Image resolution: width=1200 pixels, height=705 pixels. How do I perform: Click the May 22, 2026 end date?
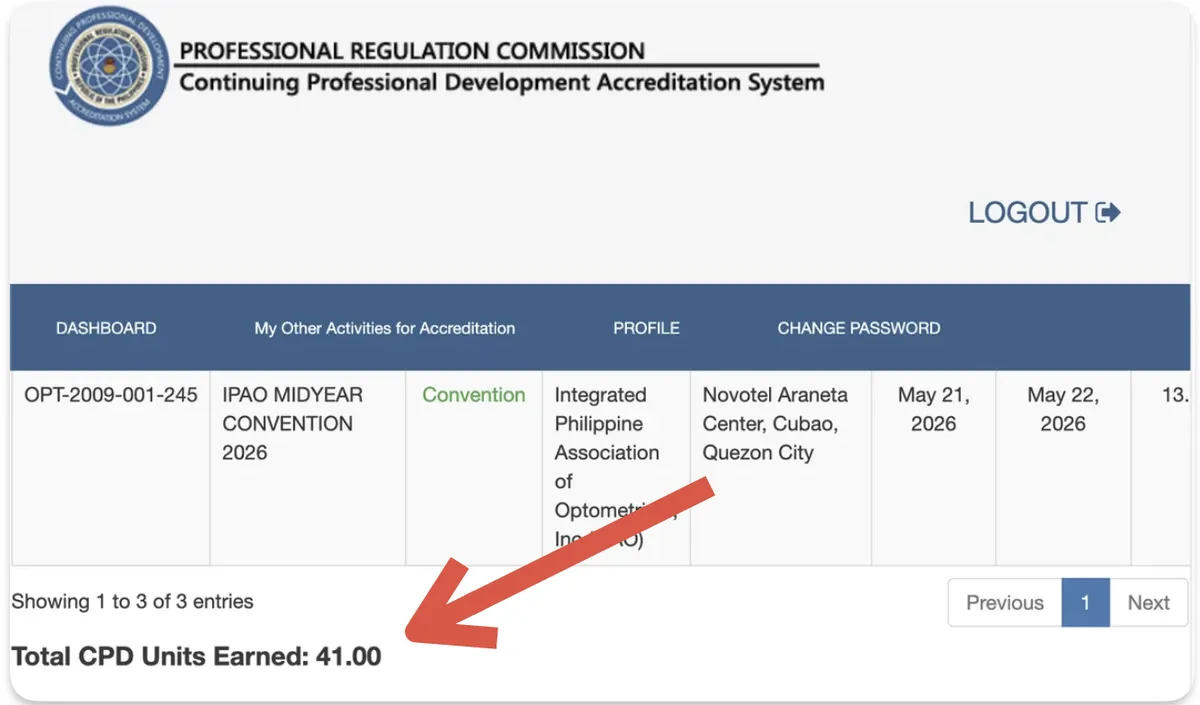point(1063,409)
